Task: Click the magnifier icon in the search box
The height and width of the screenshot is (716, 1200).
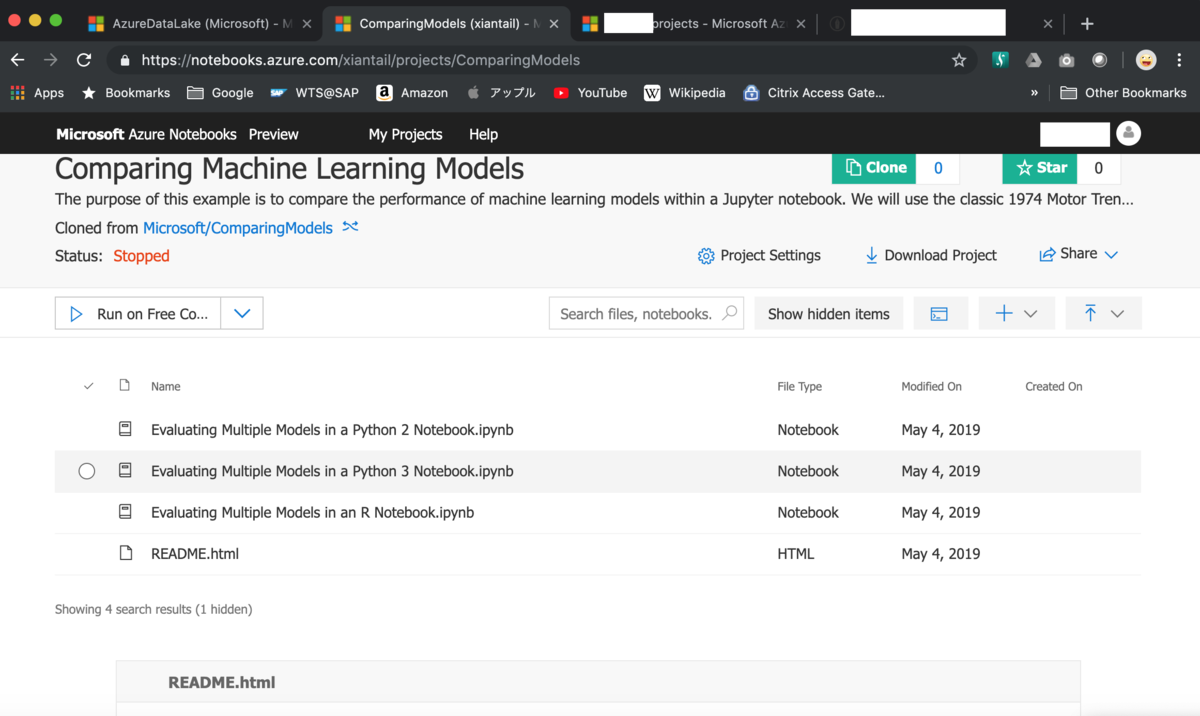Action: point(730,313)
